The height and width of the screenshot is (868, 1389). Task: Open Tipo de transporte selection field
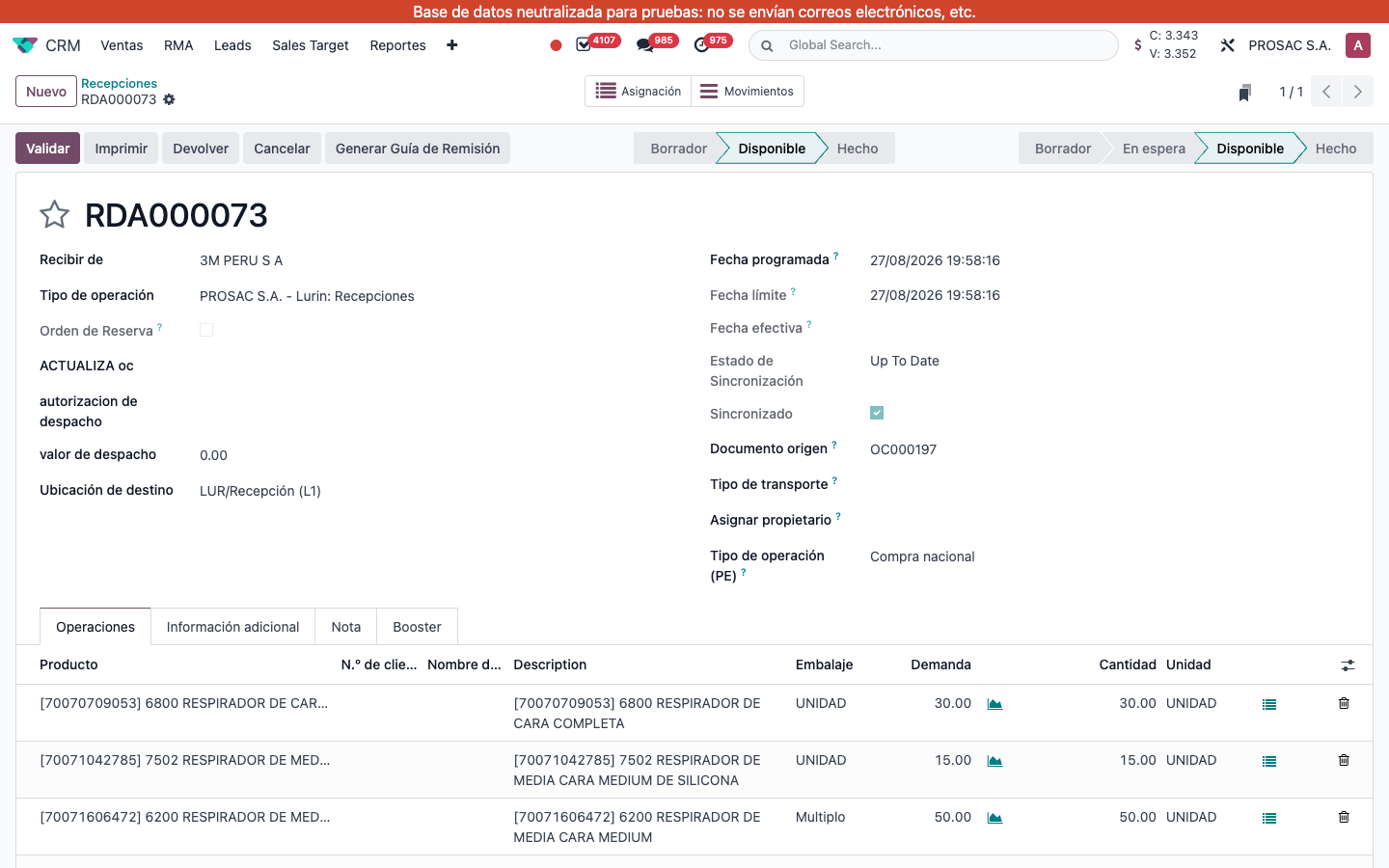pyautogui.click(x=1109, y=484)
